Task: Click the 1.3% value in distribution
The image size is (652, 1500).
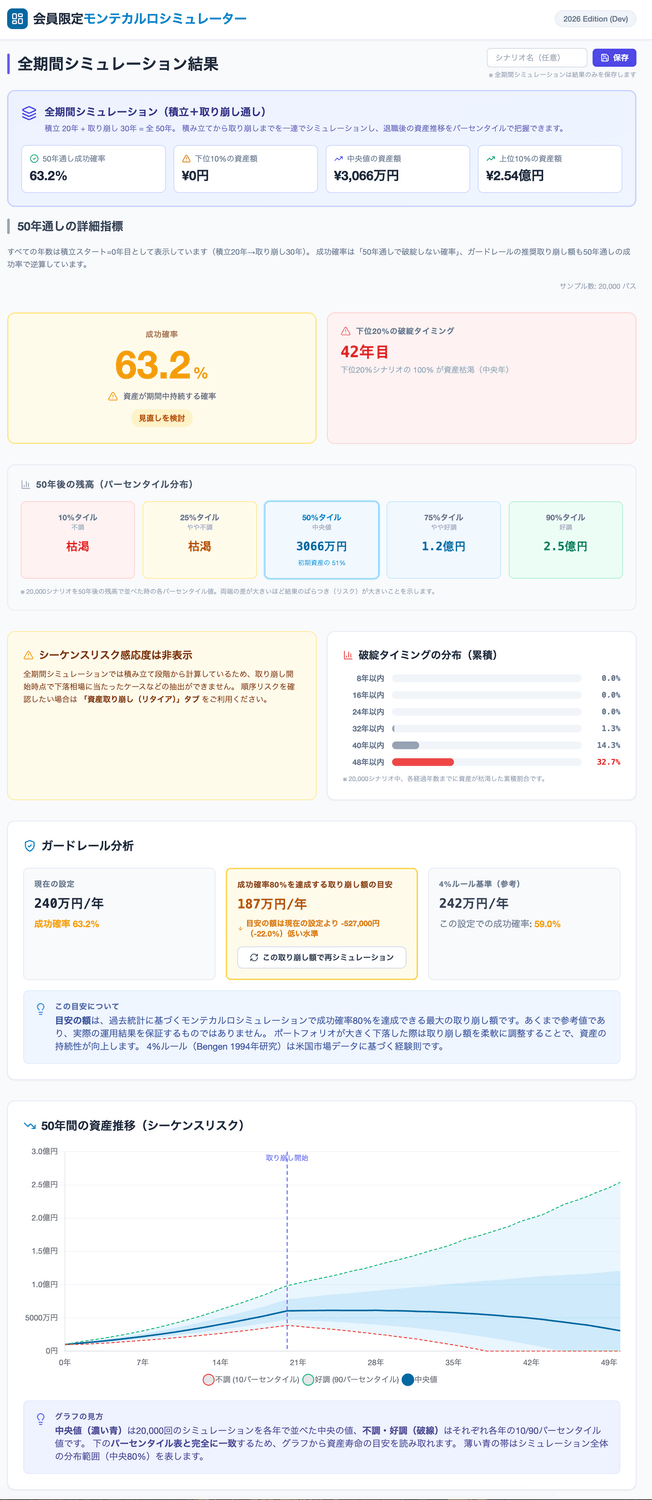Action: tap(611, 728)
